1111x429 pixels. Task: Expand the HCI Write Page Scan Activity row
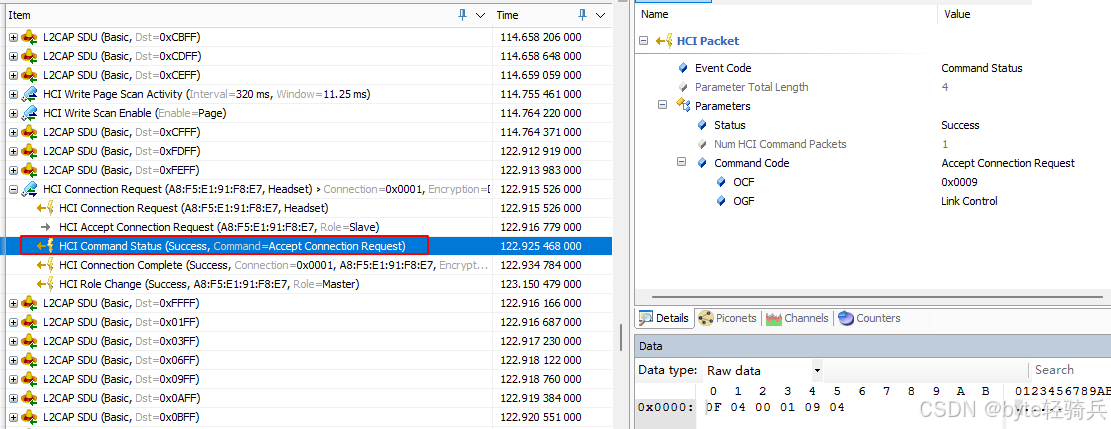(x=13, y=94)
